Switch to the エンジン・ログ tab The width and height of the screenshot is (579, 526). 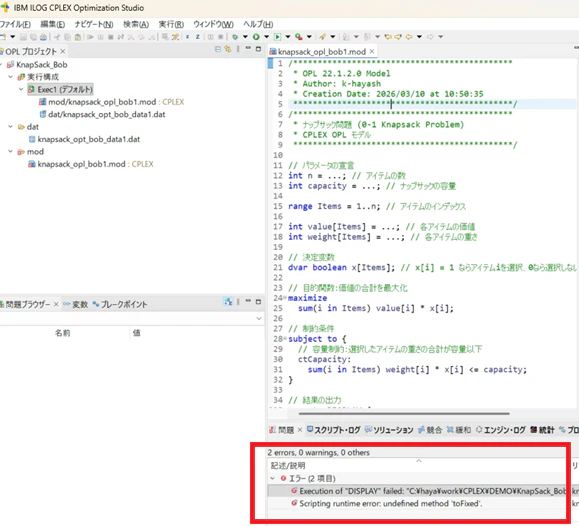tap(501, 430)
